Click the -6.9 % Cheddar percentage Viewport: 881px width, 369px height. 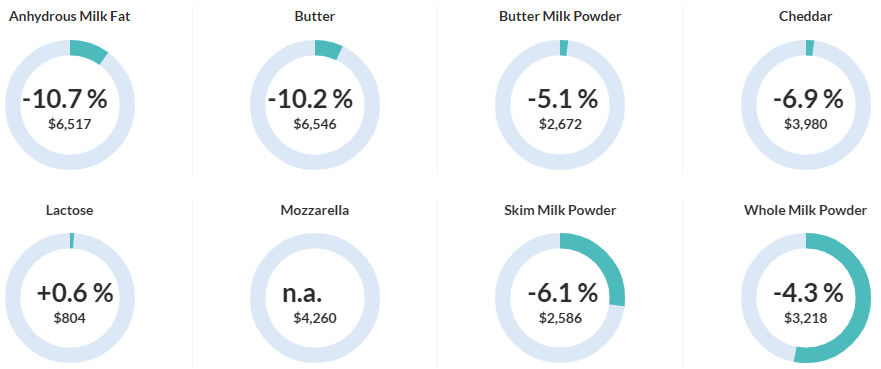click(x=808, y=99)
